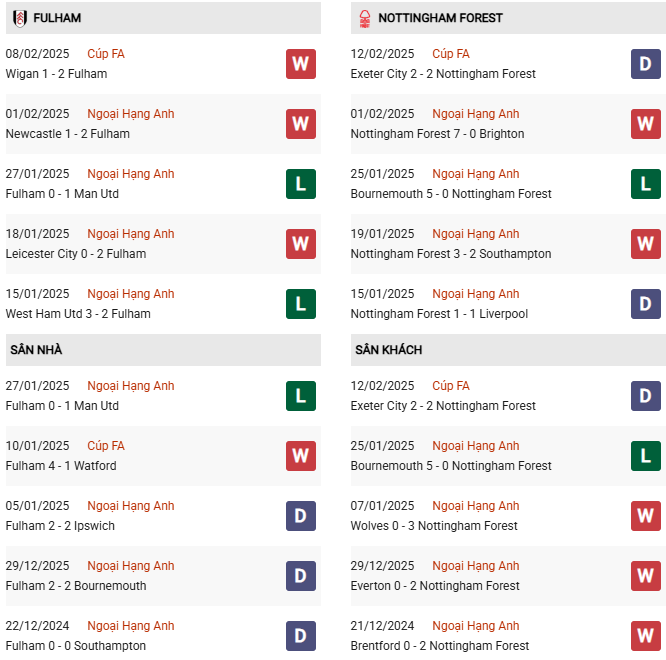
Task: Open Cúp FA link for 08/02/2025 match
Action: (x=106, y=54)
